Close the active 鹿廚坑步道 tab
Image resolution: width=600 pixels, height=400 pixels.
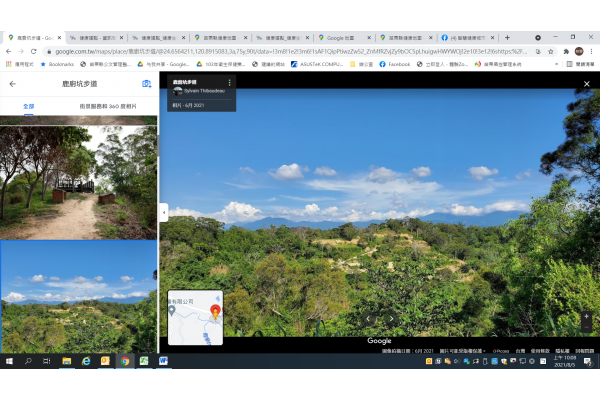(59, 38)
